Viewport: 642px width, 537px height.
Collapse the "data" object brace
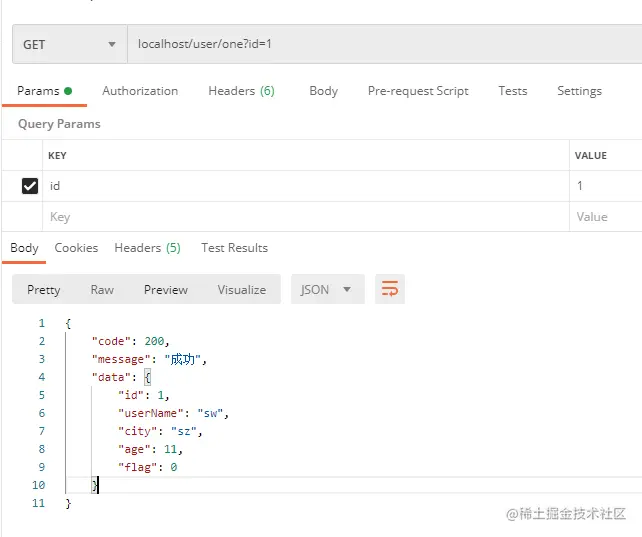(147, 377)
